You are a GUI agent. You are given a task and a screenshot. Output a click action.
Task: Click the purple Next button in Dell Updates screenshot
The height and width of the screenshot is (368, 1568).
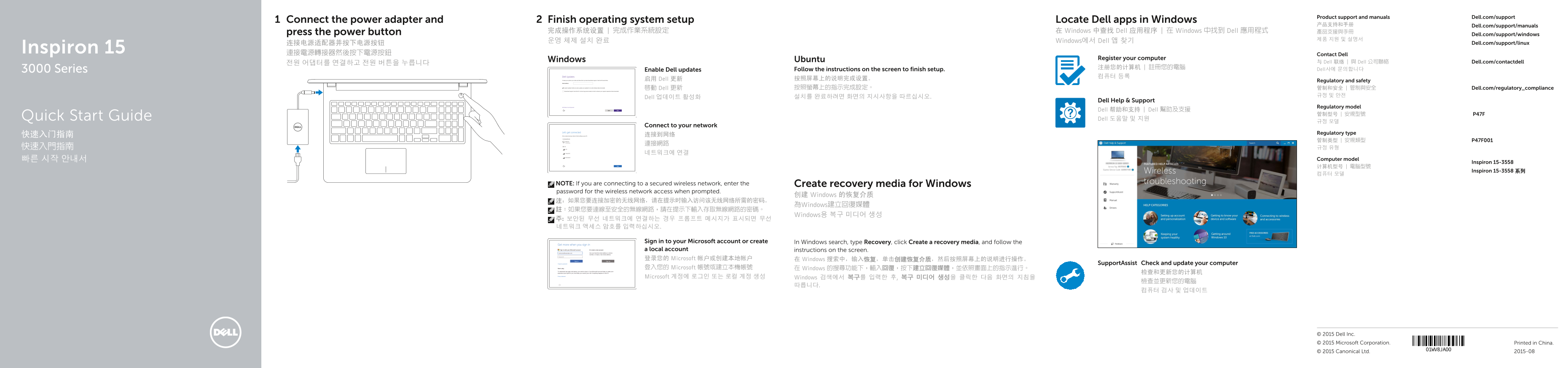(x=618, y=111)
